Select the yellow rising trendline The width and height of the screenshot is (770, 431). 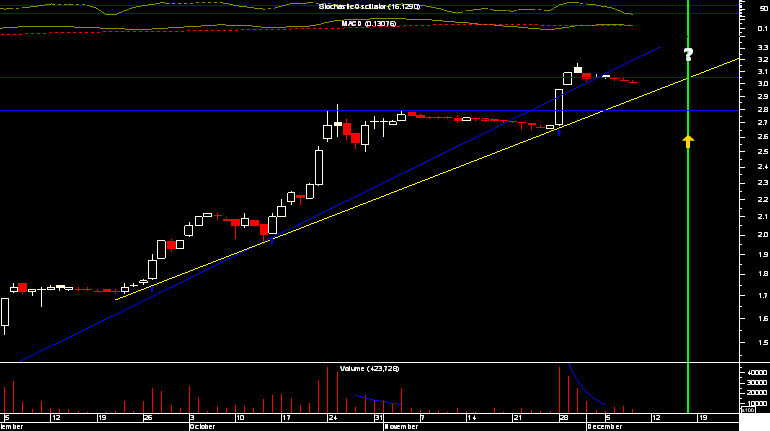point(427,179)
